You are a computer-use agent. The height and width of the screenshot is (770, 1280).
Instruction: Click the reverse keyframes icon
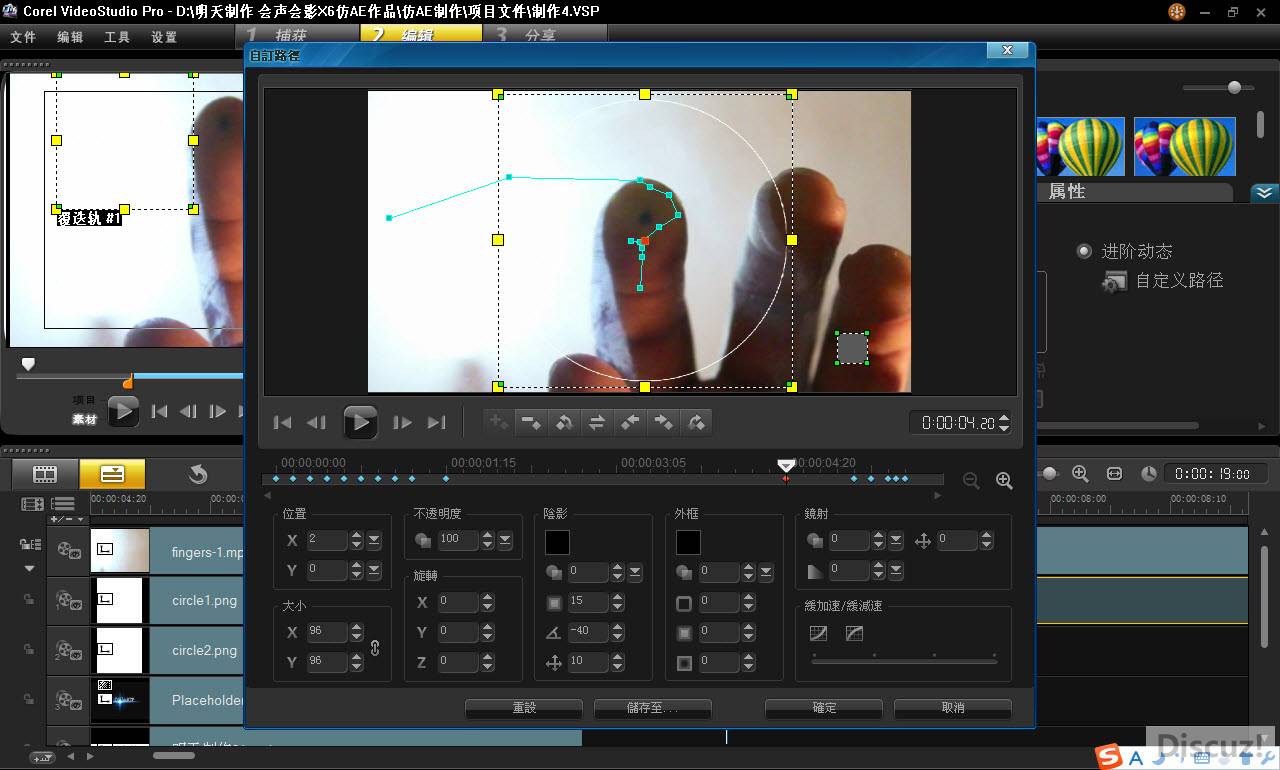click(564, 423)
